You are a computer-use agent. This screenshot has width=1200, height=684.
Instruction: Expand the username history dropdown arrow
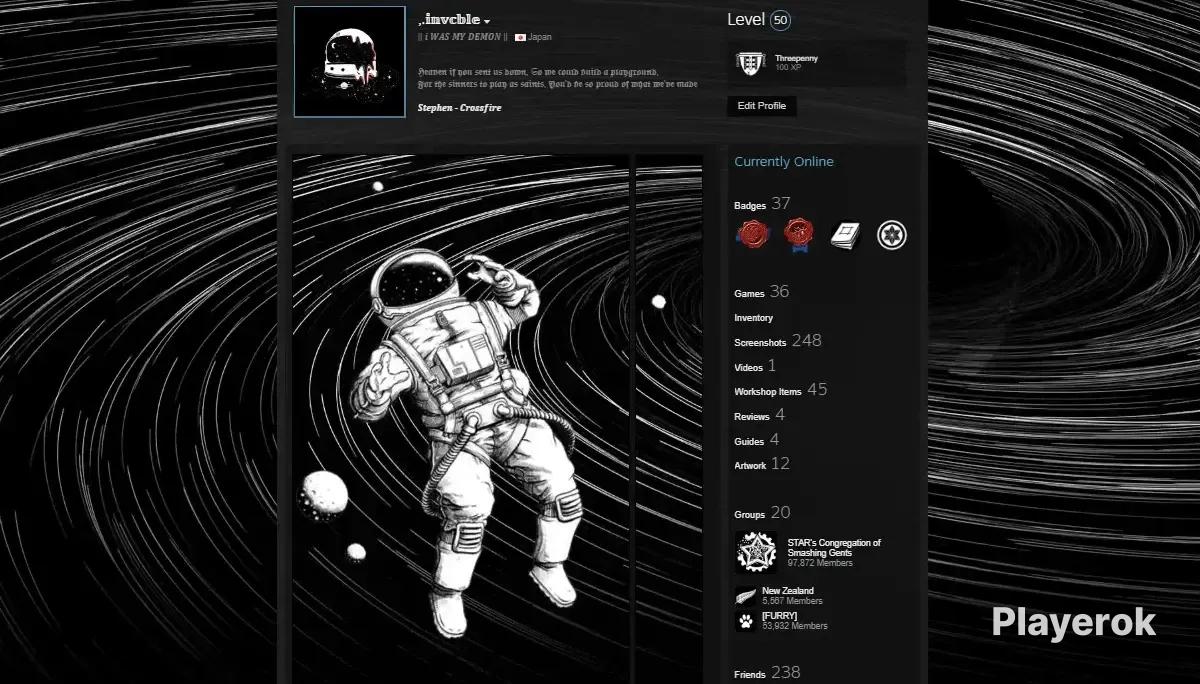coord(487,22)
